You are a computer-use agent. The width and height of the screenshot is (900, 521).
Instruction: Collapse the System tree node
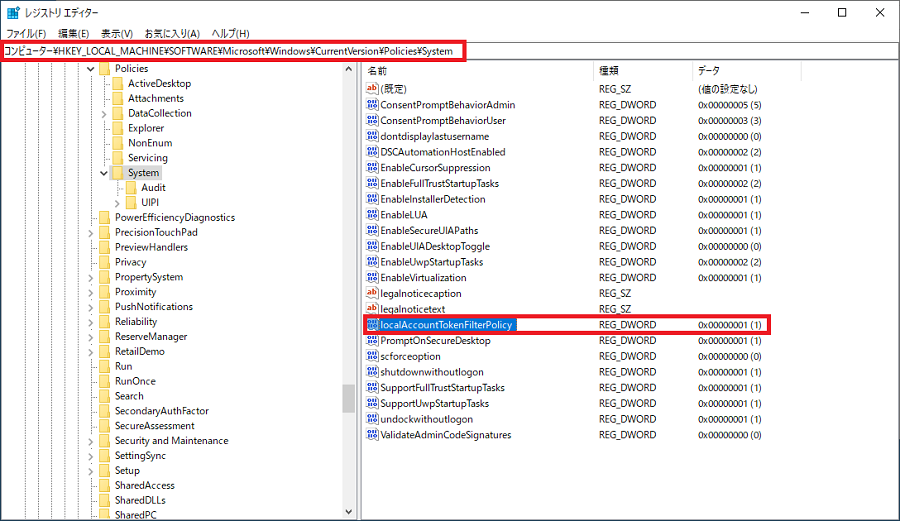104,173
